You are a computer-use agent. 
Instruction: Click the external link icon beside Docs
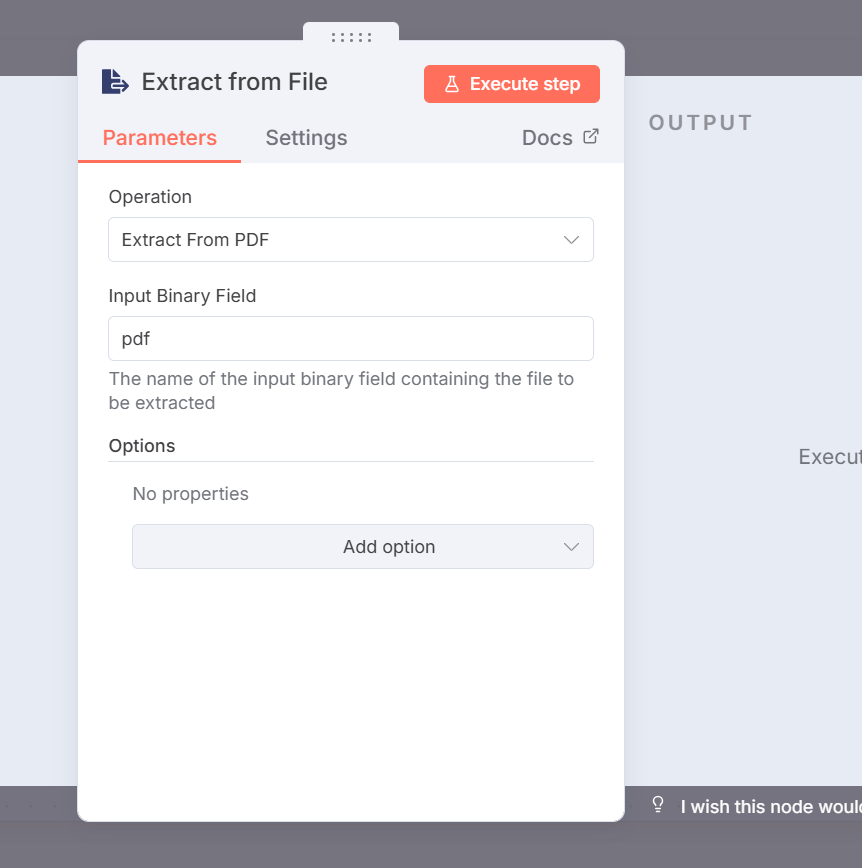coord(591,137)
